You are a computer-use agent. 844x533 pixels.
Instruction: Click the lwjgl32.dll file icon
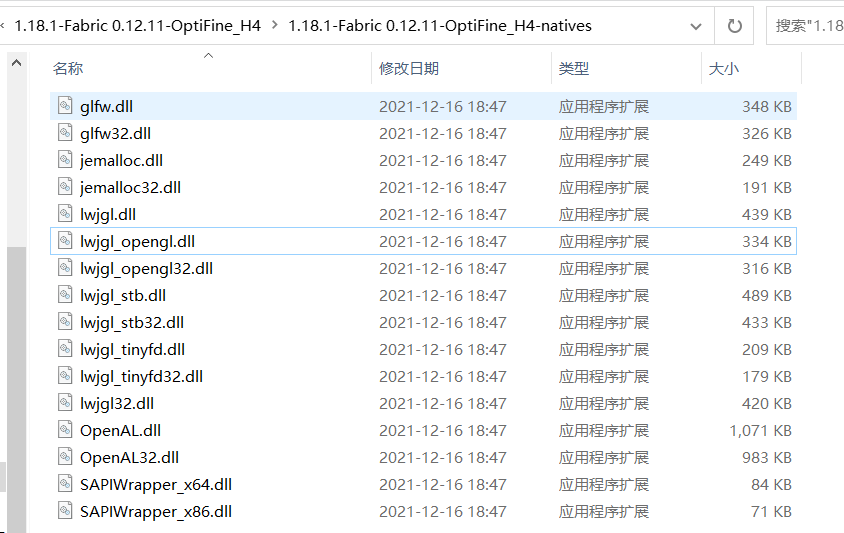[x=65, y=402]
